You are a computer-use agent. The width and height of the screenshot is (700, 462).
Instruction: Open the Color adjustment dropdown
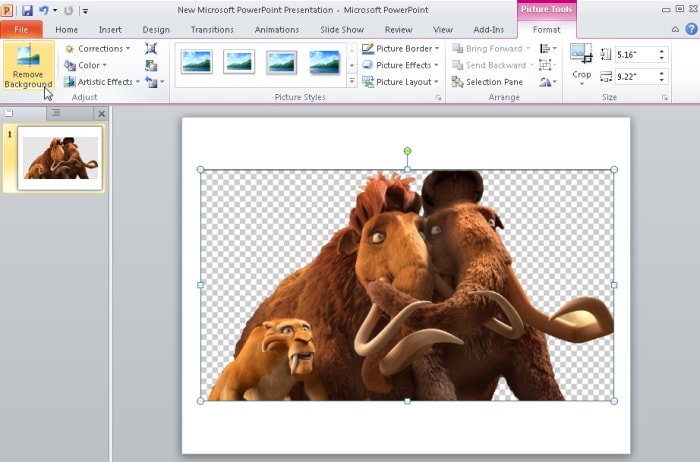[86, 65]
